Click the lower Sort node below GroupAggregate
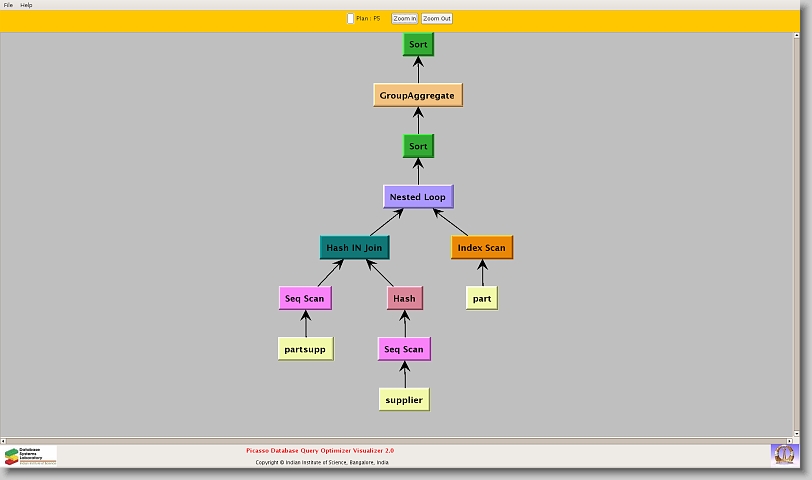 click(x=418, y=147)
